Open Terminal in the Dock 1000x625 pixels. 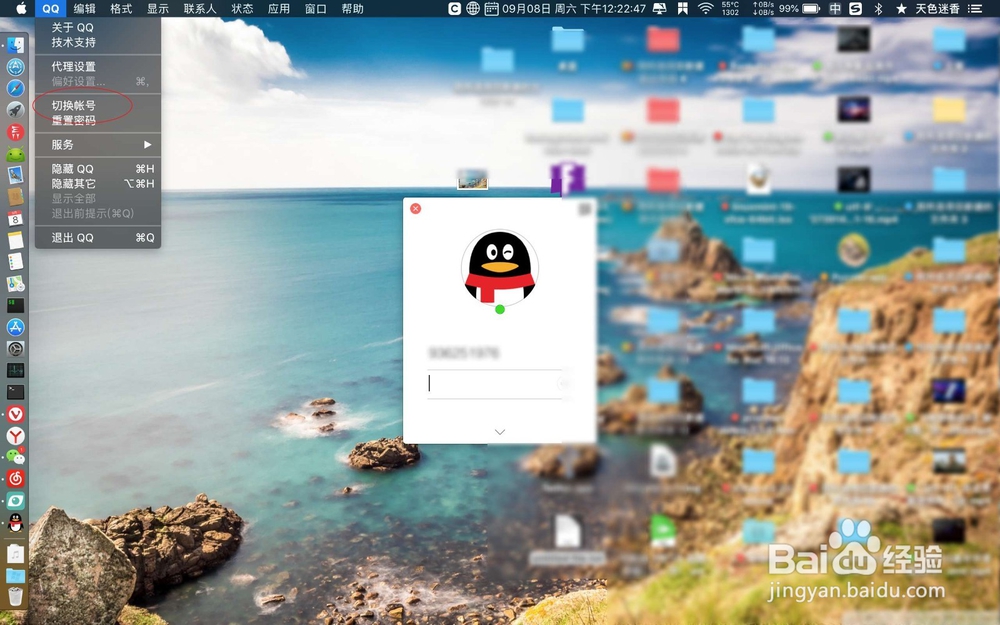[x=15, y=392]
